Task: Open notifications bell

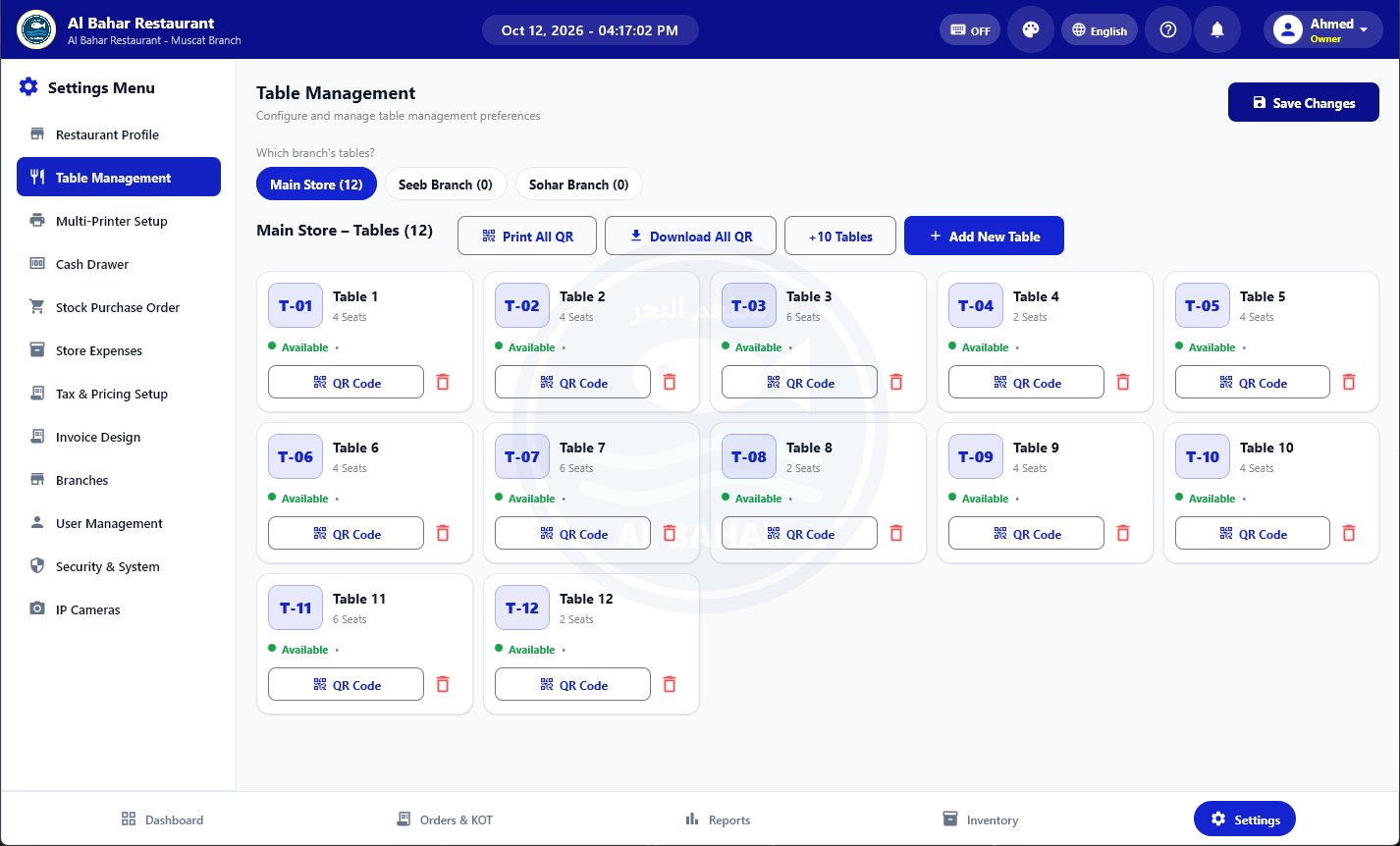Action: tap(1217, 29)
